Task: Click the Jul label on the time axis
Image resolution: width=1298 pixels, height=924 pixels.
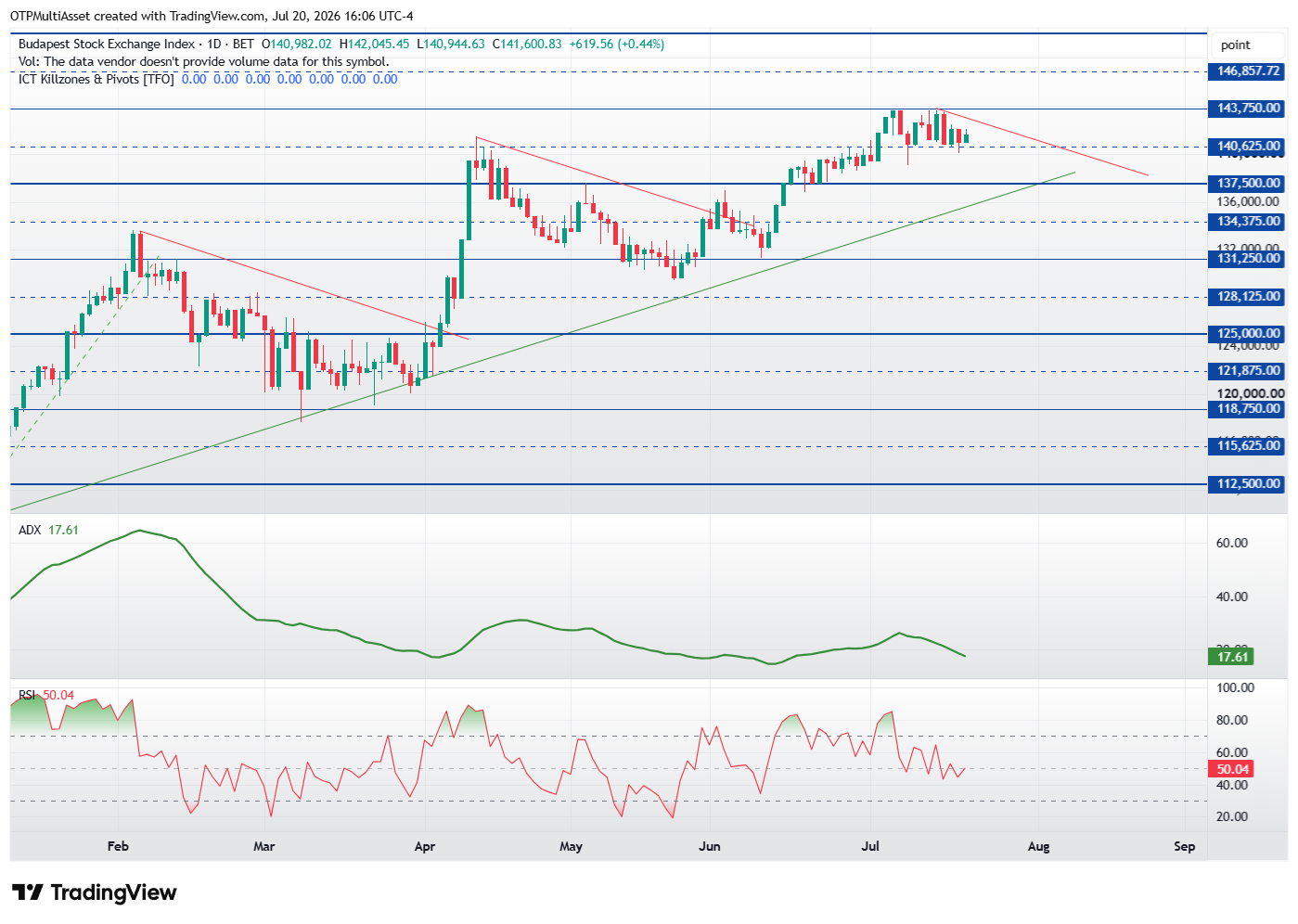Action: [x=870, y=846]
